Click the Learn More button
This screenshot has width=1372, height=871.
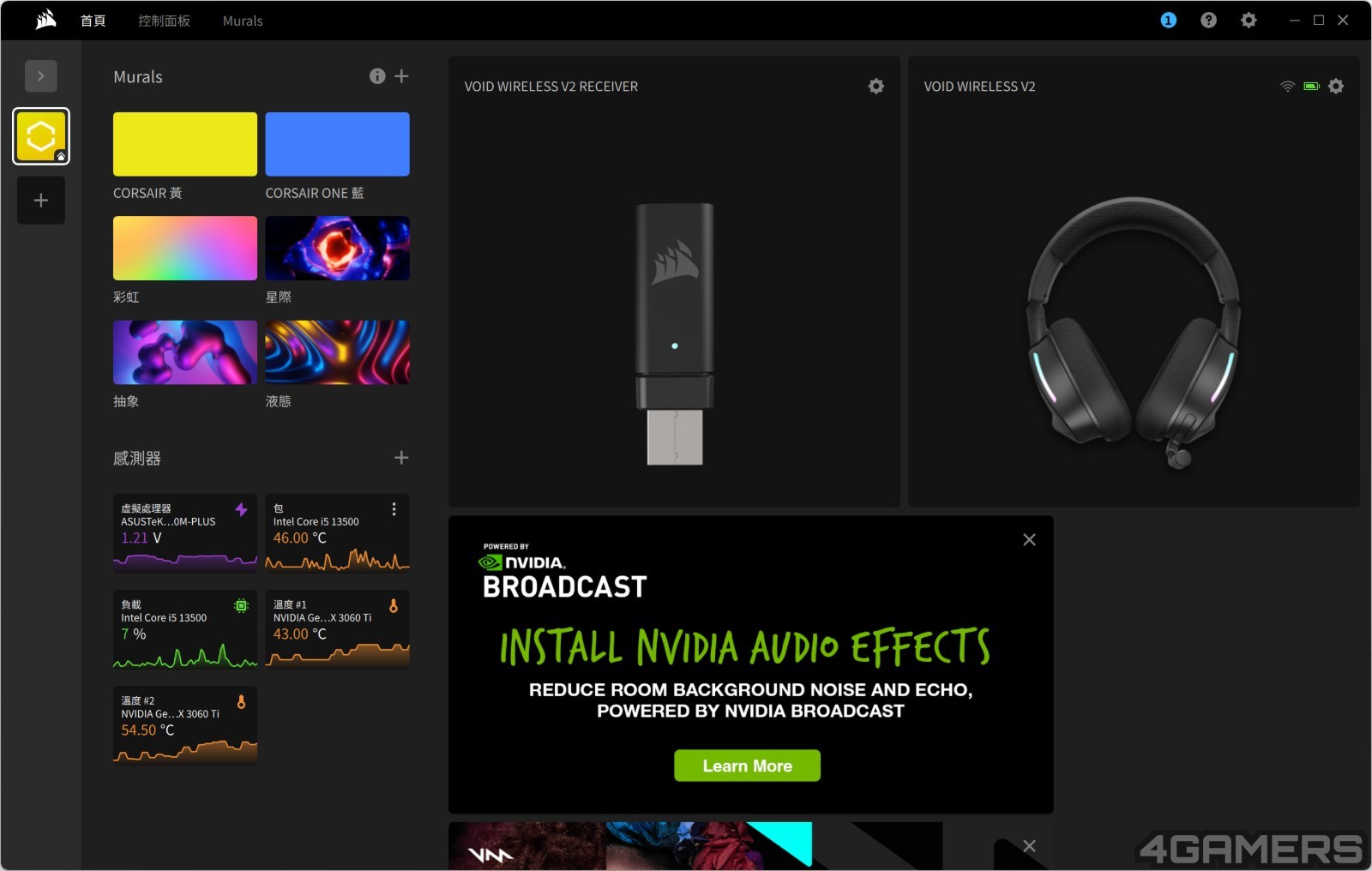tap(747, 766)
